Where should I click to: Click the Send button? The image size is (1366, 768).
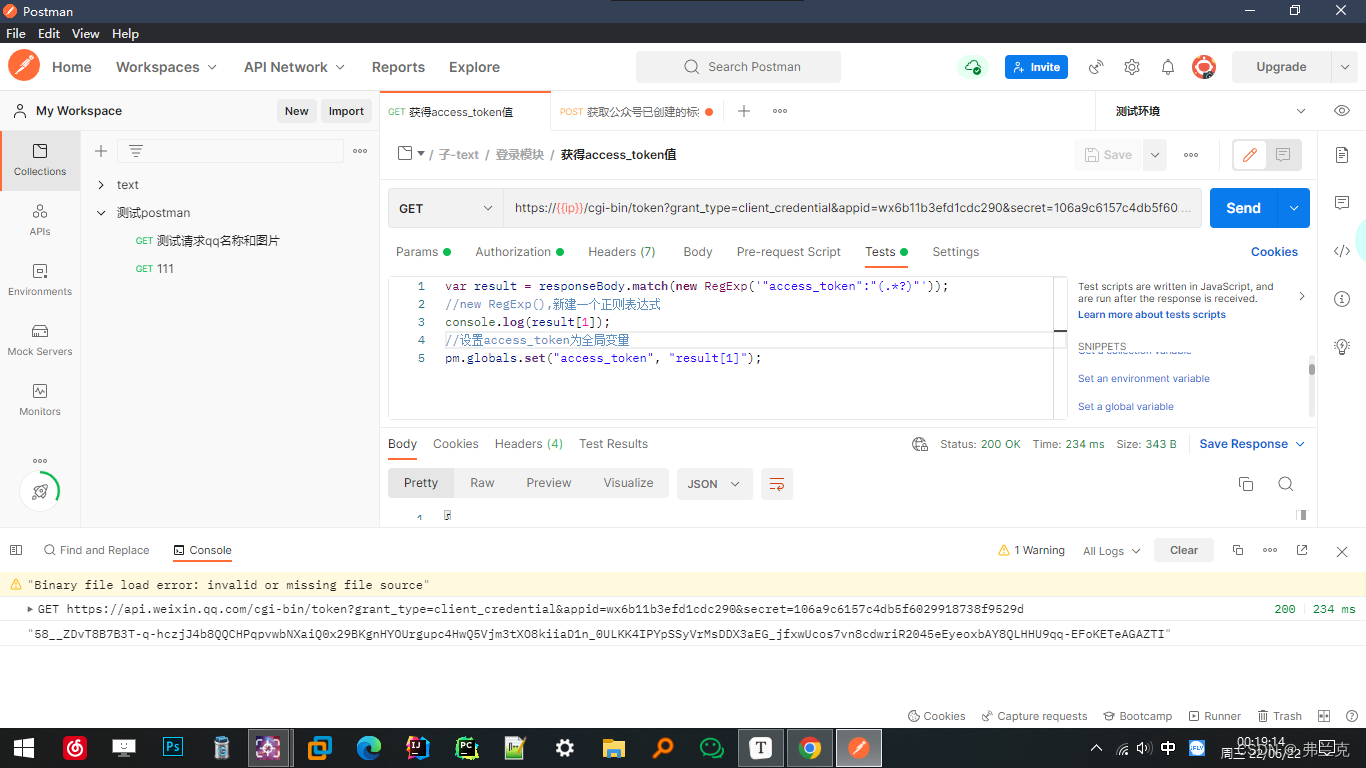[x=1244, y=208]
